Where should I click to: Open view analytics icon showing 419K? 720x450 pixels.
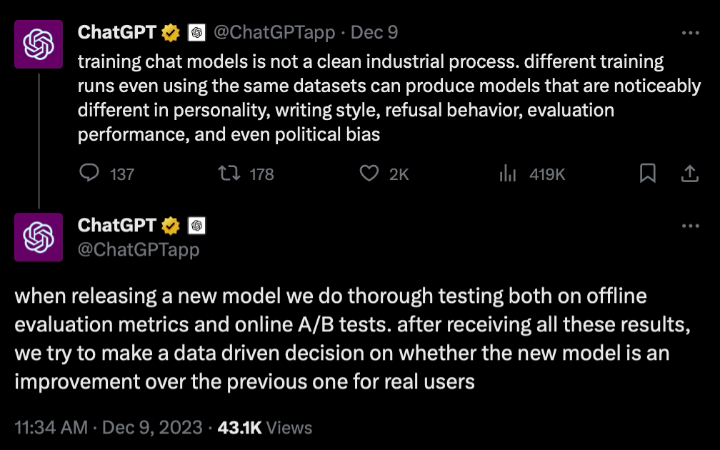tap(507, 174)
